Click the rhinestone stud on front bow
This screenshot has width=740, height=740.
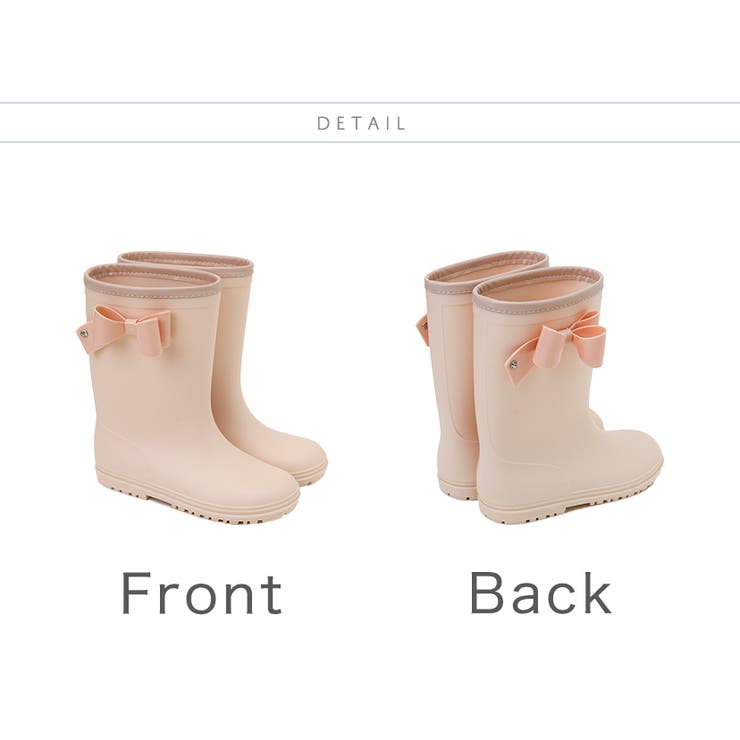point(84,334)
